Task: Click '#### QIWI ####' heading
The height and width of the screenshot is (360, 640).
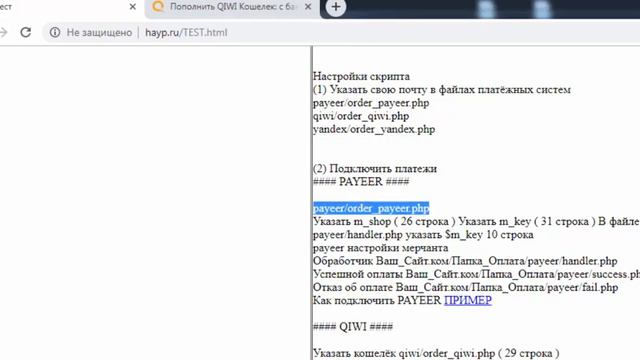Action: 353,327
